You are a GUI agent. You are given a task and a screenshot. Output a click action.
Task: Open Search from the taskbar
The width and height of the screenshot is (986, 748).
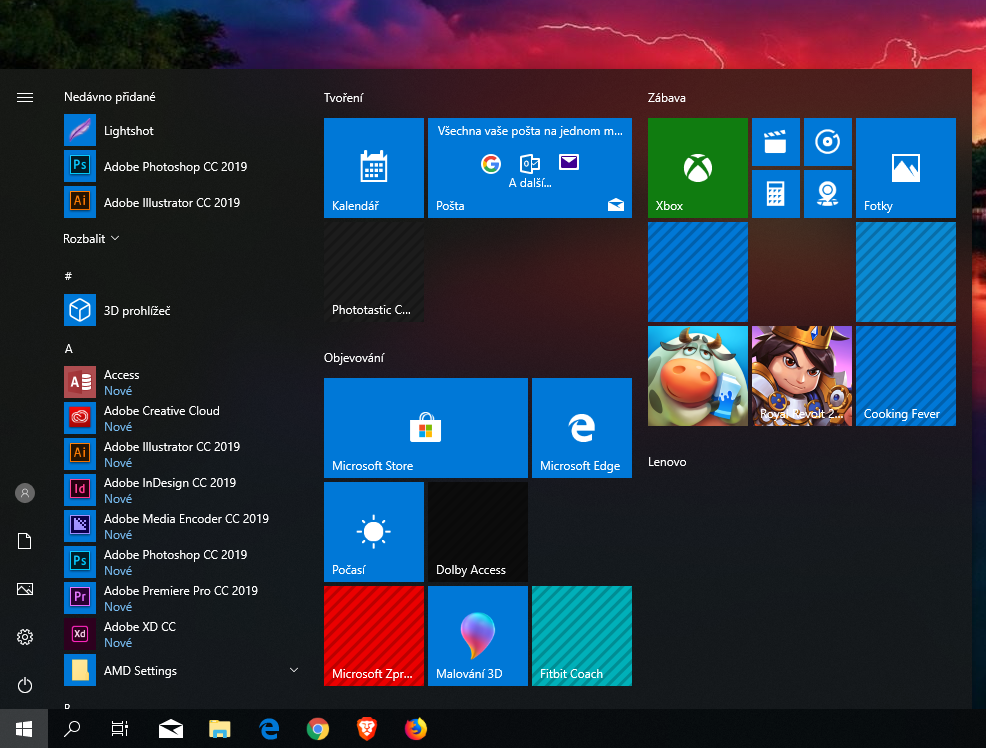pyautogui.click(x=72, y=729)
